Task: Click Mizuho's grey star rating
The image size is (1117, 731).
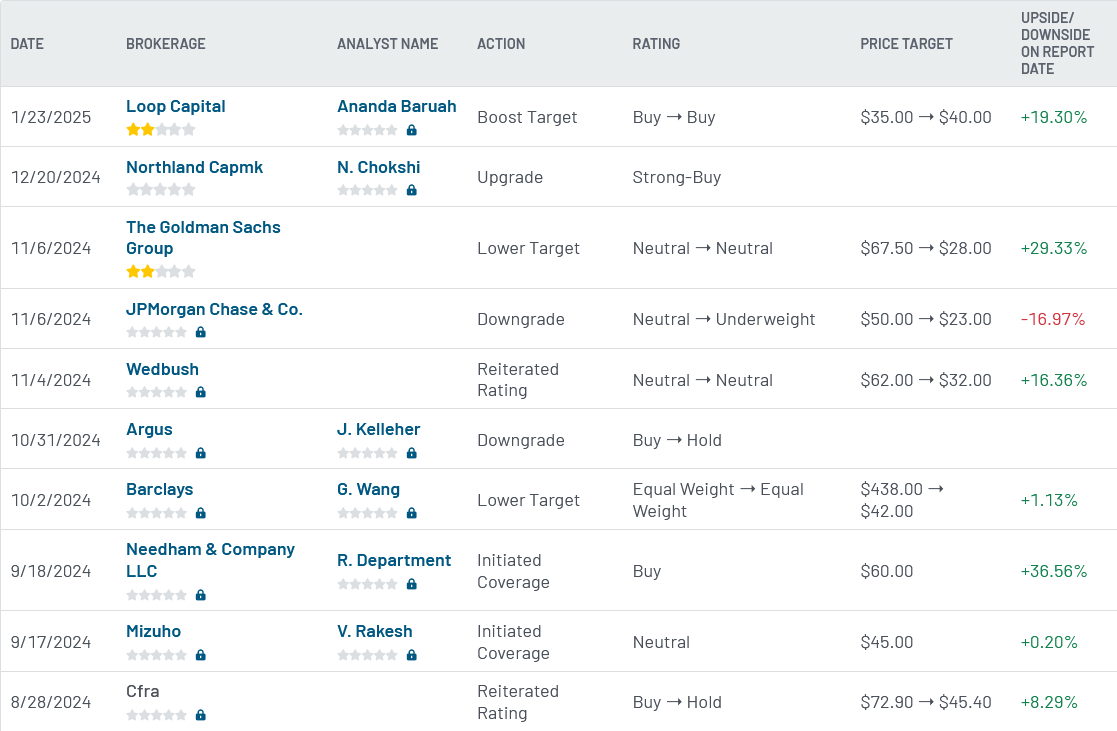Action: click(x=157, y=654)
